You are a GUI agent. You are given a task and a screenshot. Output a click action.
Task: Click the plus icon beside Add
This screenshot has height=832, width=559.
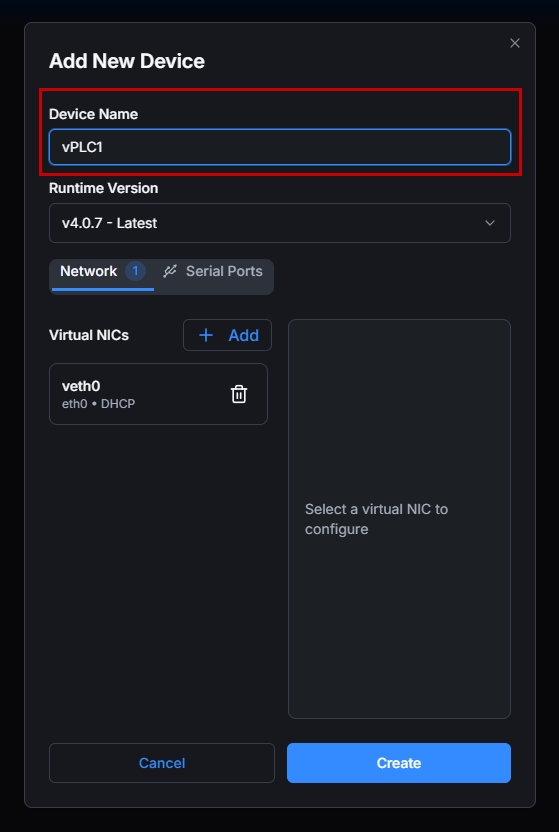tap(206, 335)
